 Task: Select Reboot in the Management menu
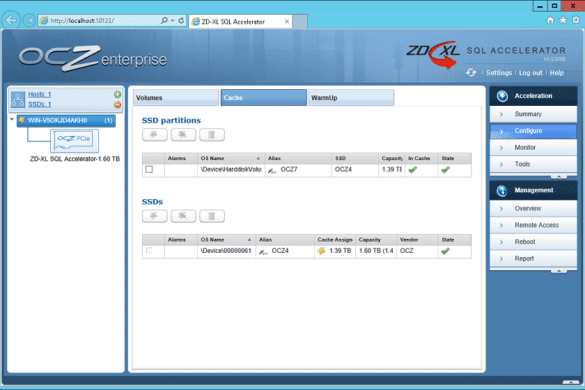click(533, 242)
